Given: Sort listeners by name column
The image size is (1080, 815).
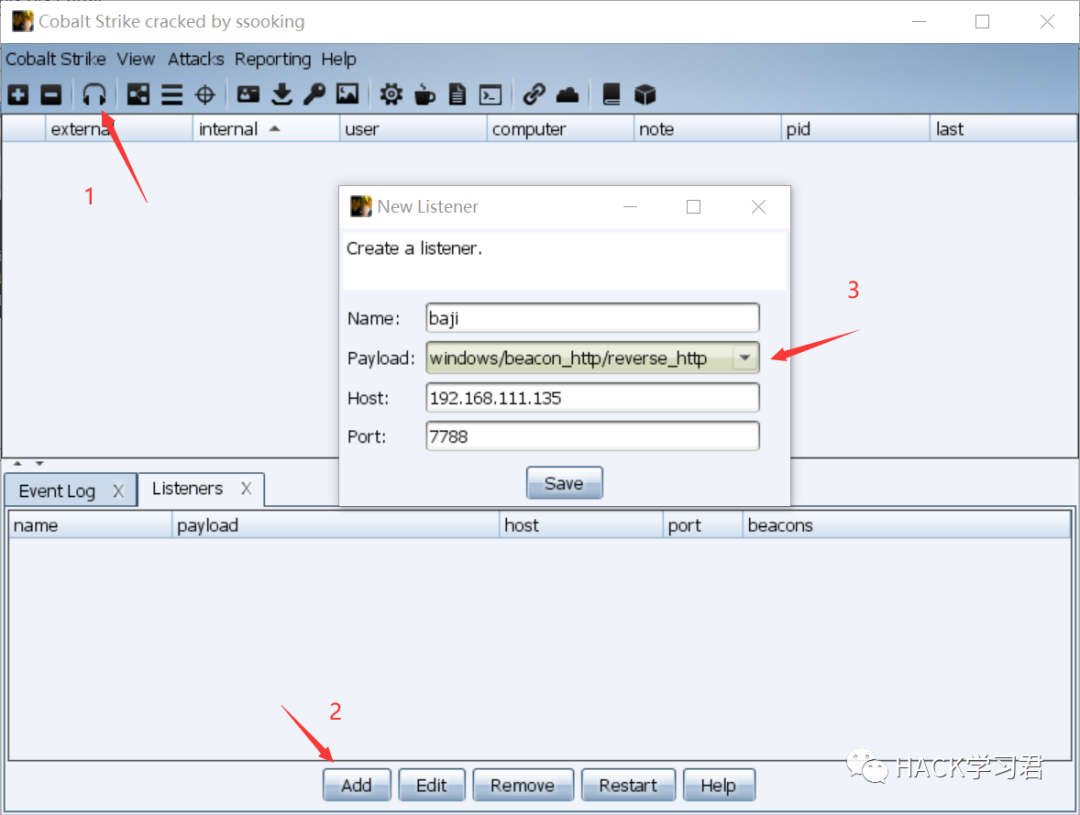Looking at the screenshot, I should [x=90, y=525].
